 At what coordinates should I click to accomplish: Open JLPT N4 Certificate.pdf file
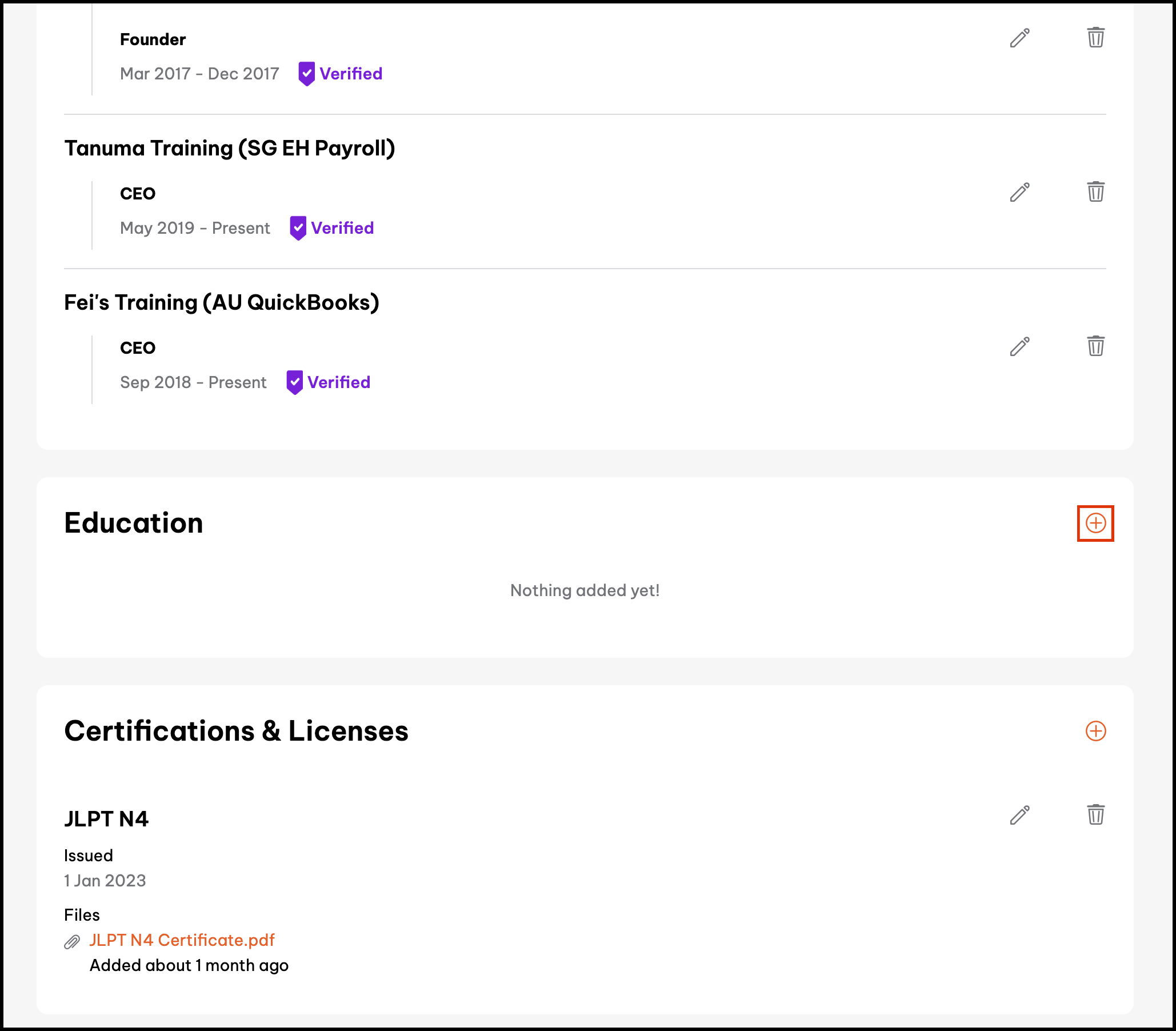(x=182, y=940)
